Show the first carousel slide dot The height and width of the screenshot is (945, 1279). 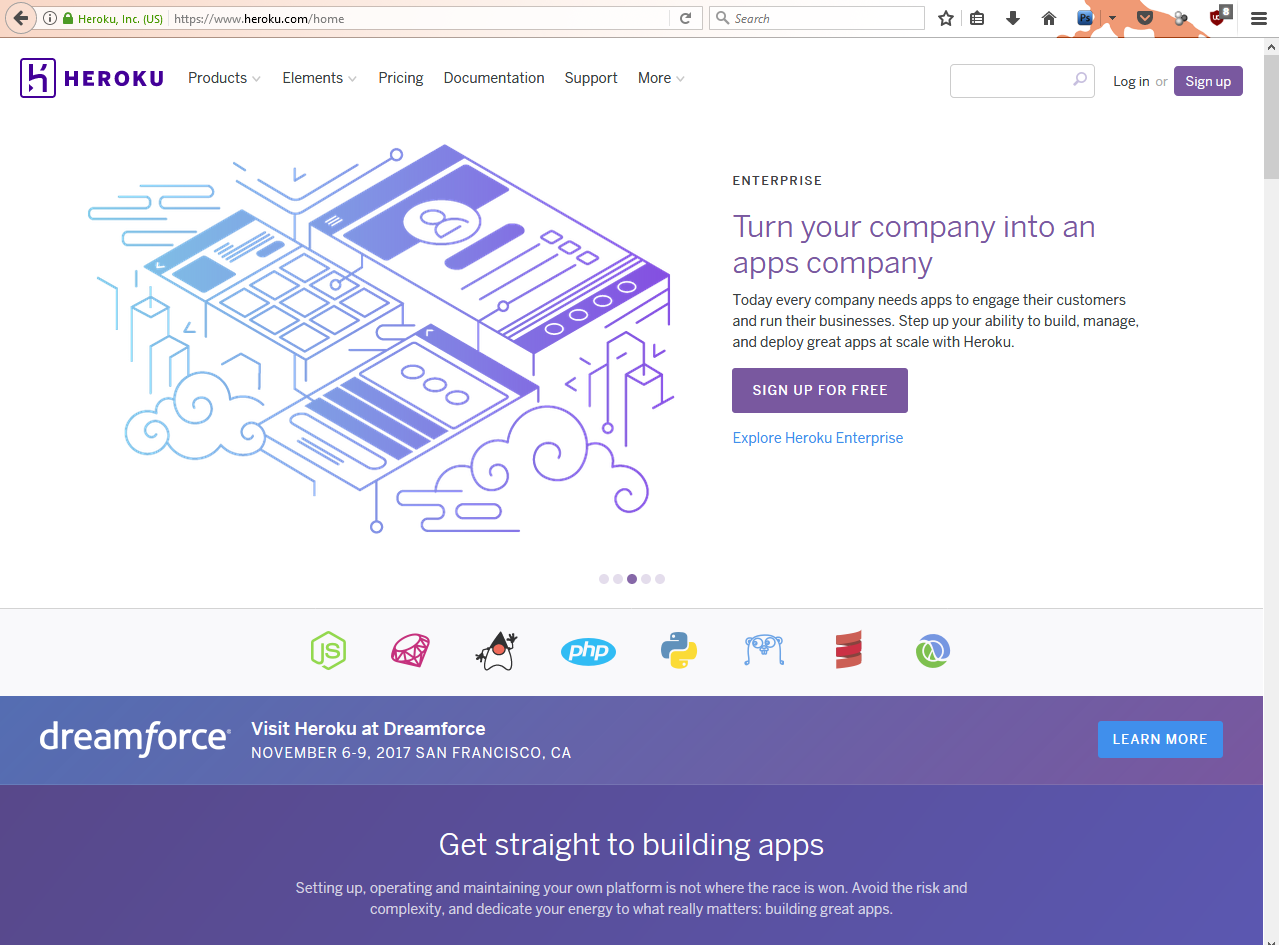604,579
